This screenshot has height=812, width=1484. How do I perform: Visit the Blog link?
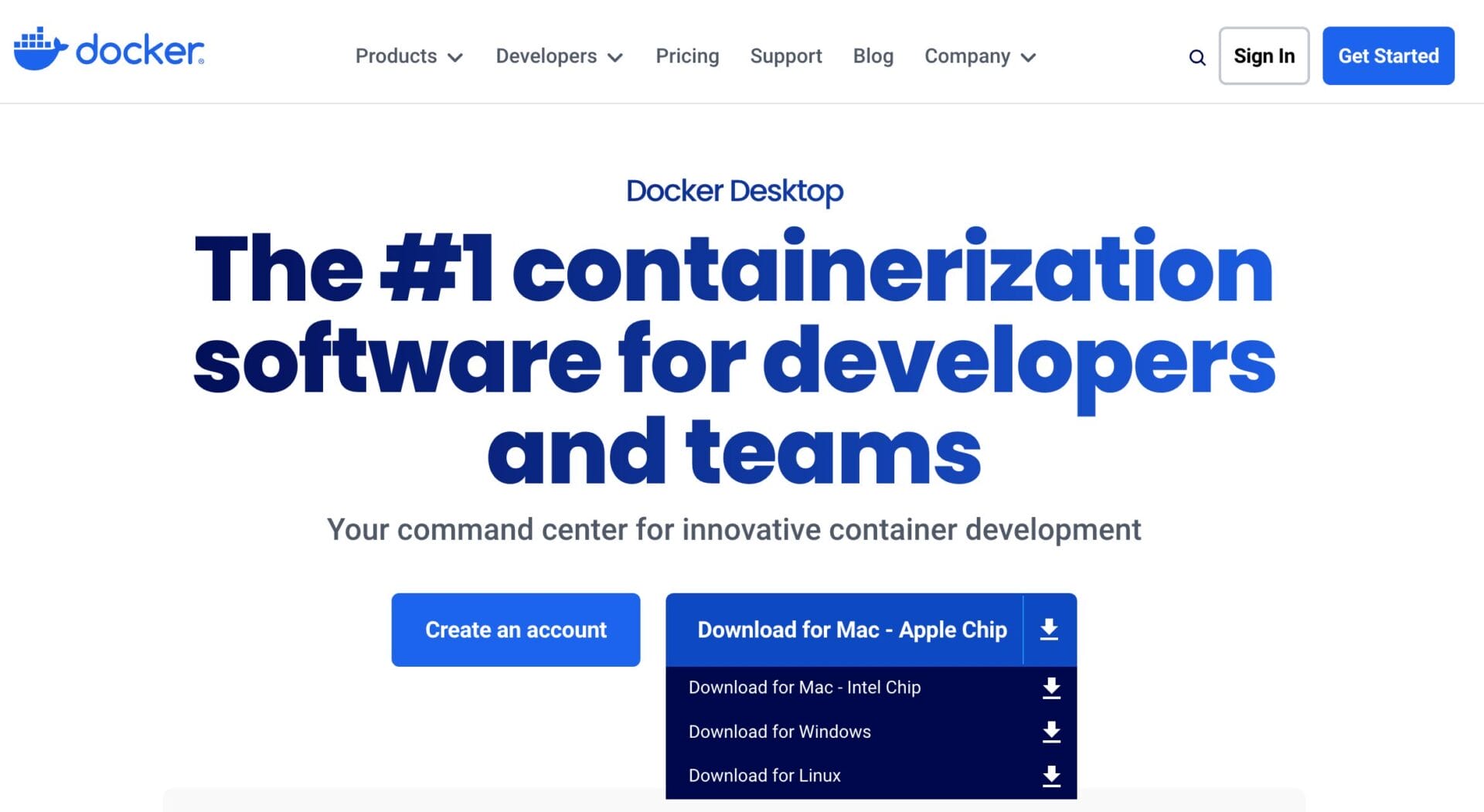coord(873,56)
